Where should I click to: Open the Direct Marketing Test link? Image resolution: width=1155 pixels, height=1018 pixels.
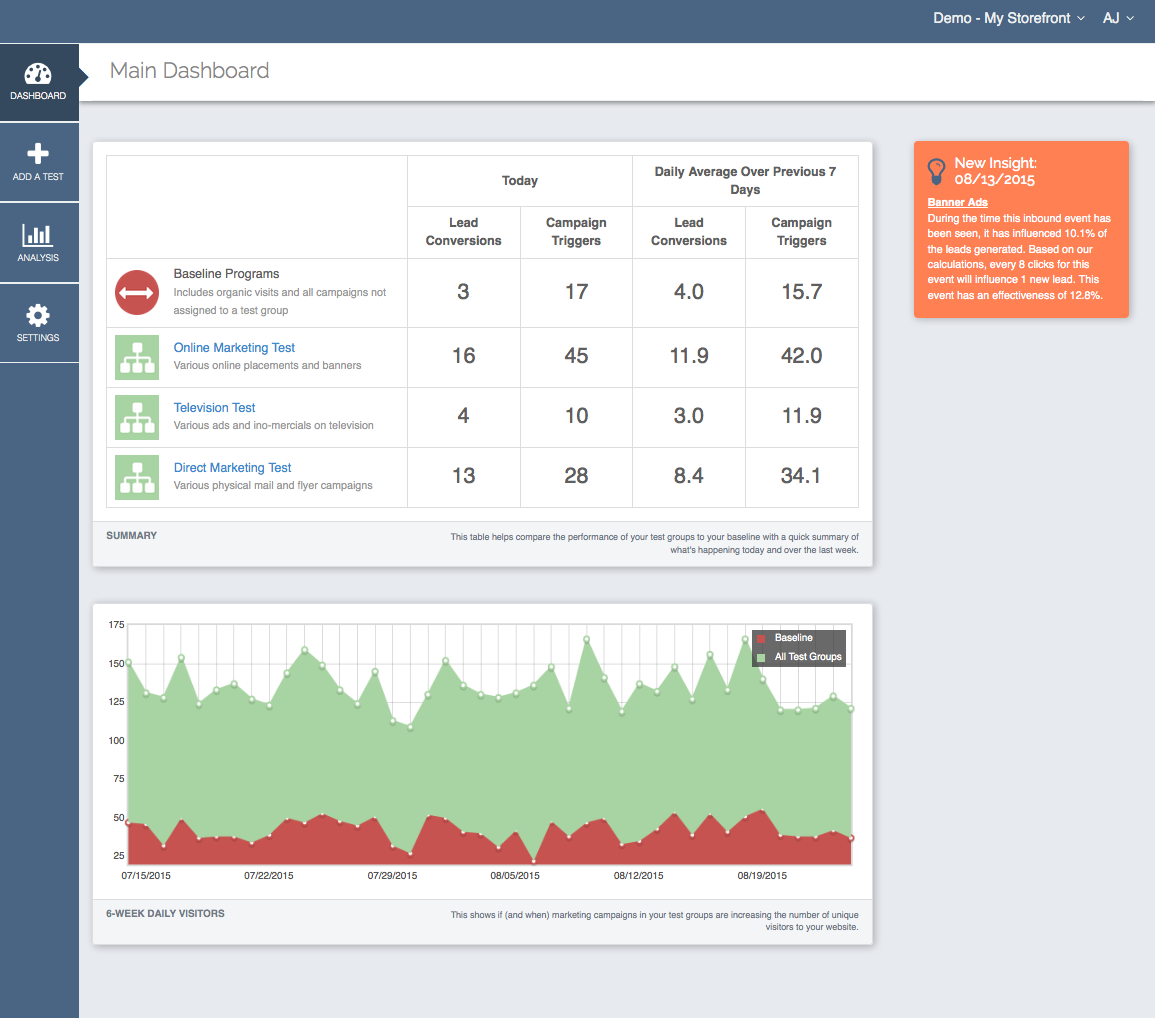point(233,468)
